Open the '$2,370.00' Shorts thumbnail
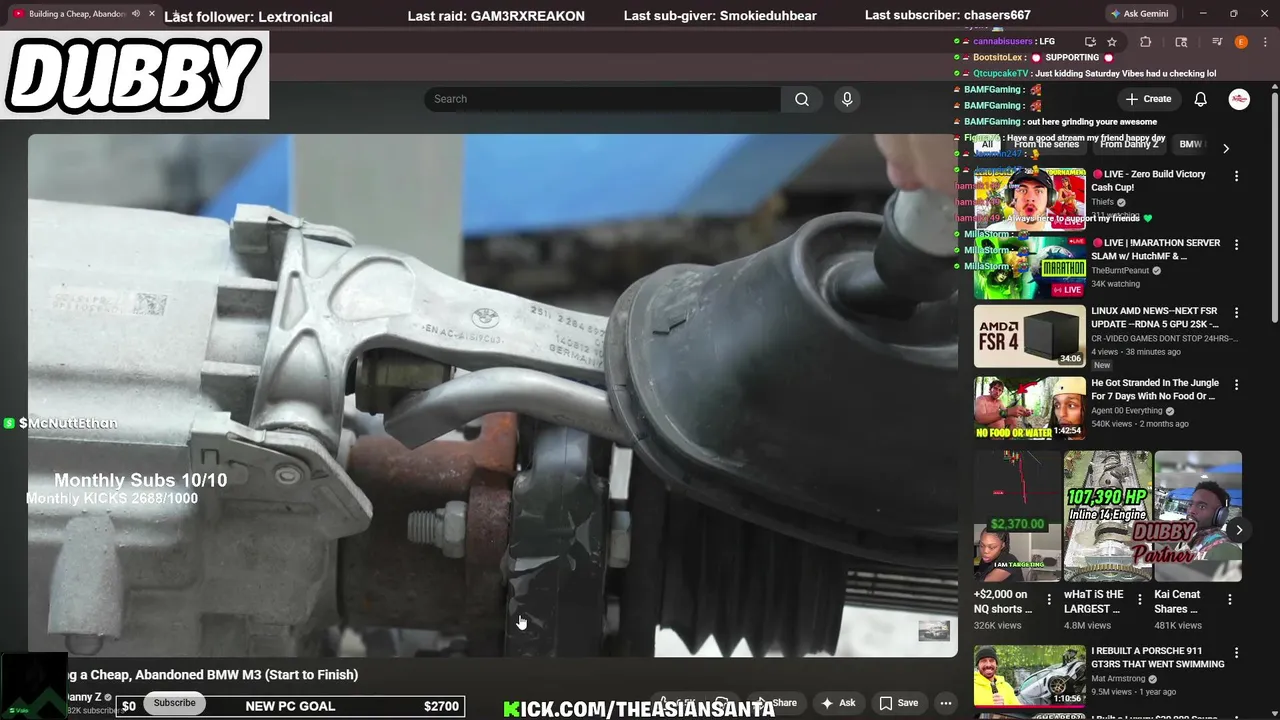The height and width of the screenshot is (720, 1280). tap(1017, 516)
